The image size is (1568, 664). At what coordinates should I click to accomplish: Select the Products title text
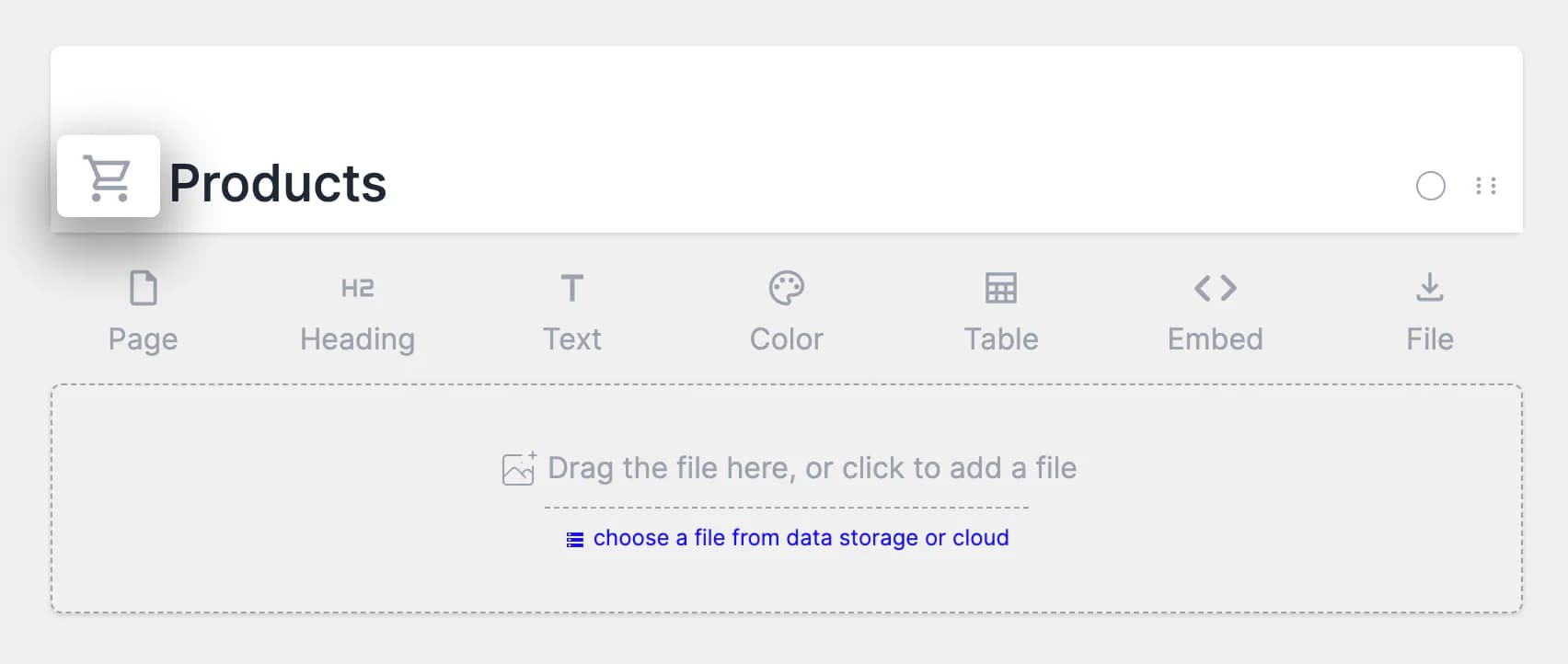point(278,183)
